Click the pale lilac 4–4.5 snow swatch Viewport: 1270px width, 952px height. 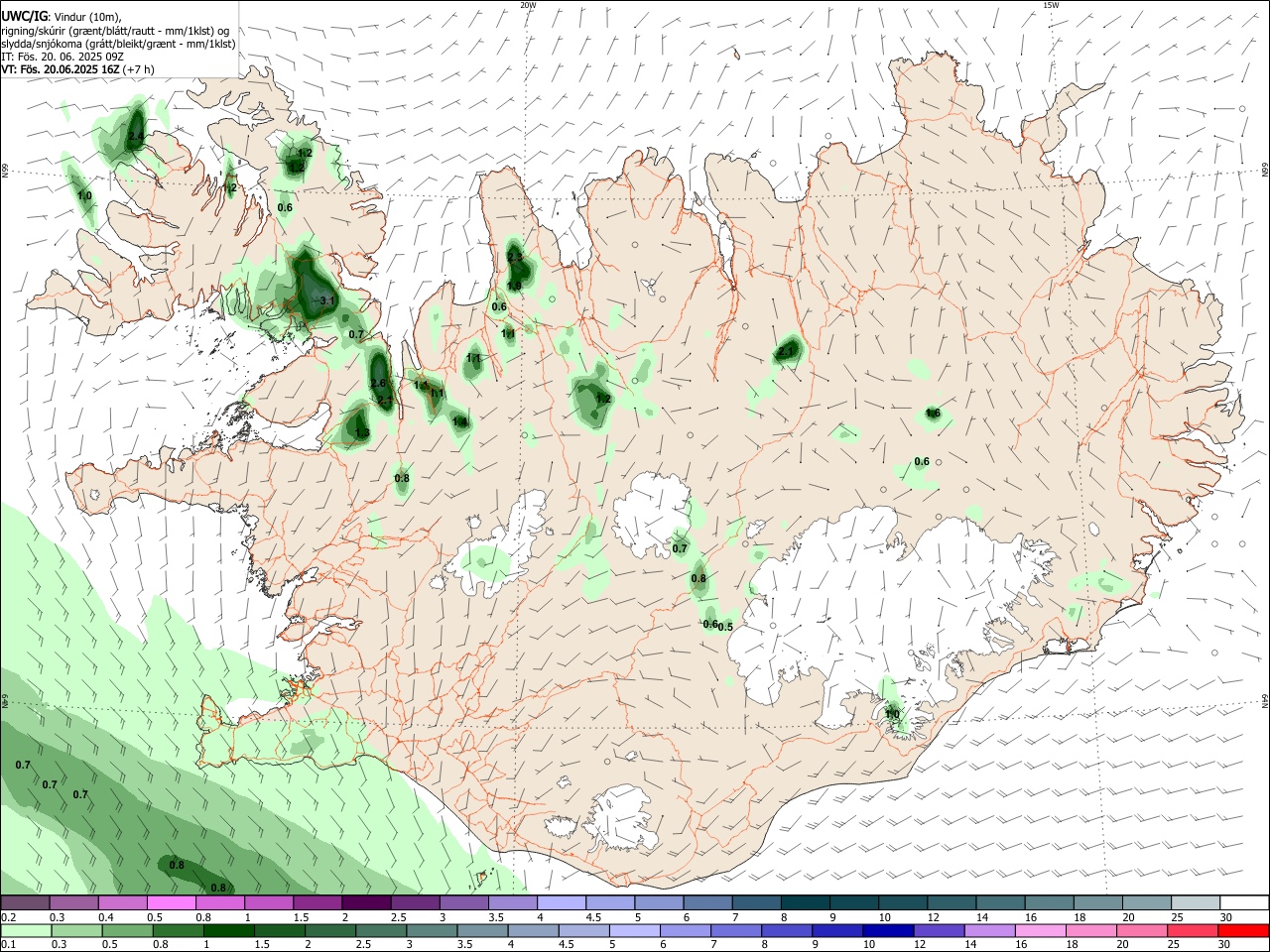562,902
